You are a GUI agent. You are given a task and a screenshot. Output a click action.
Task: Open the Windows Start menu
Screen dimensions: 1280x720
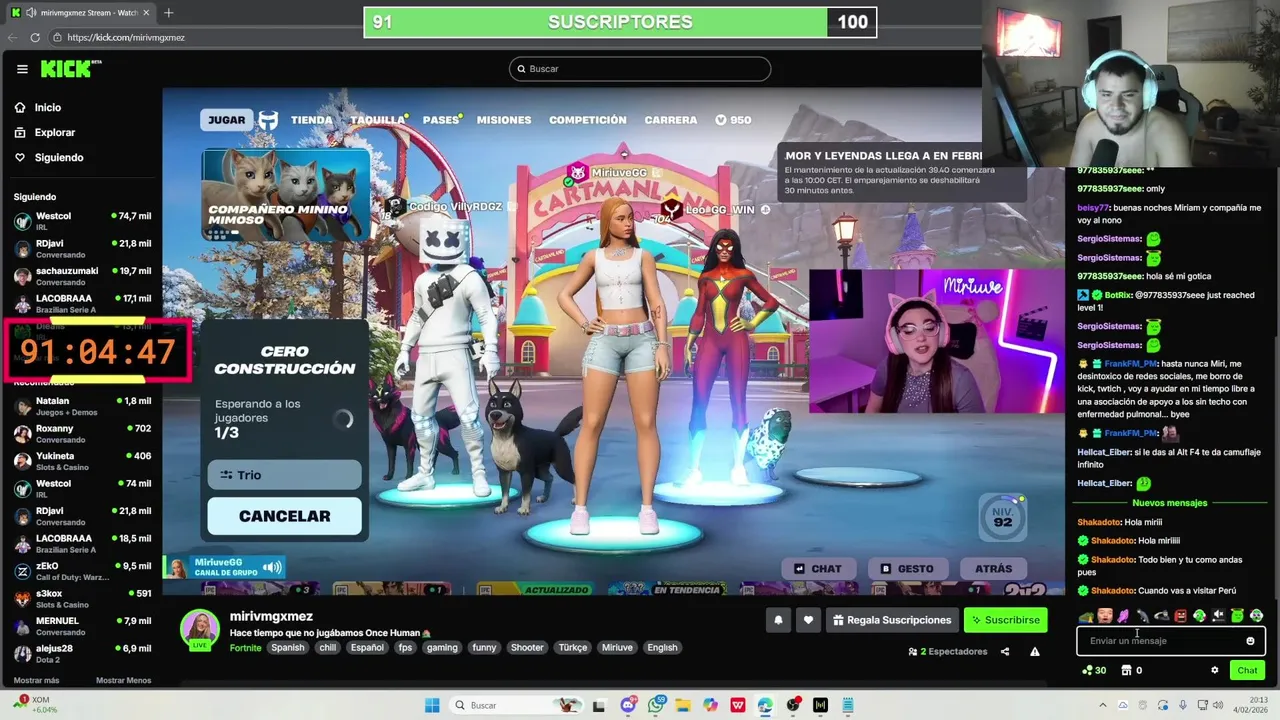point(432,705)
